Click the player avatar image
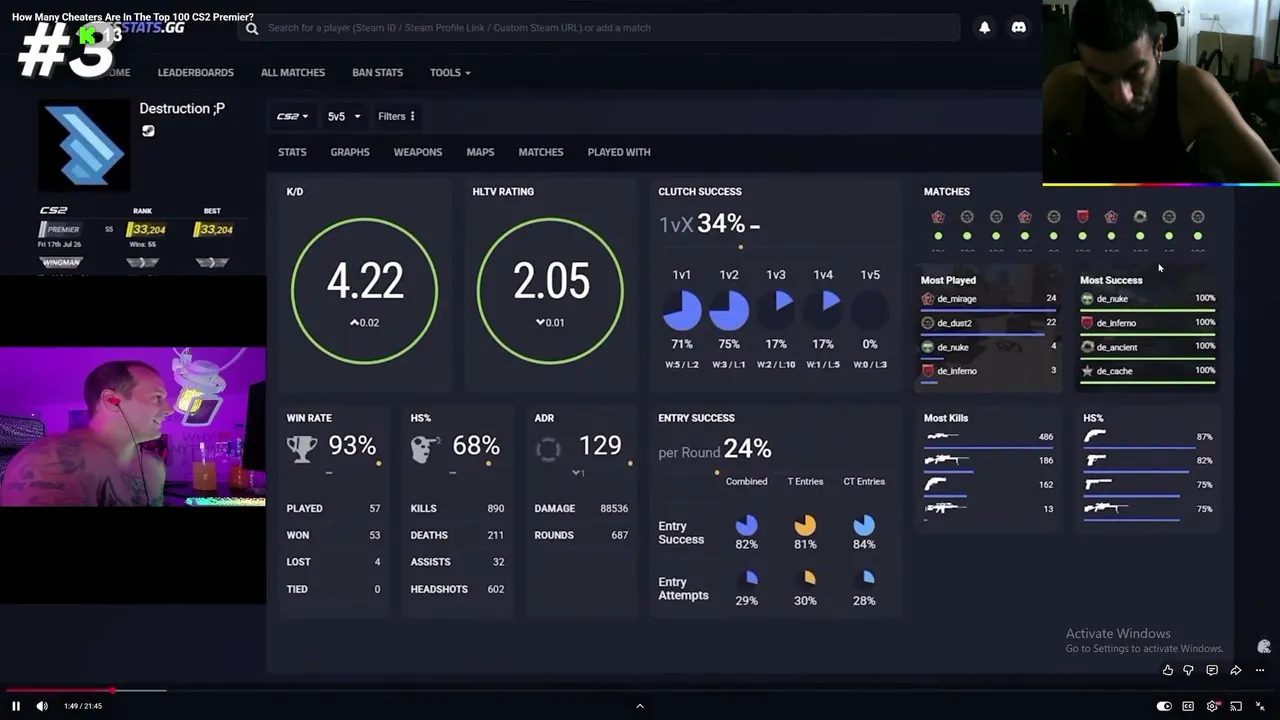 [84, 146]
